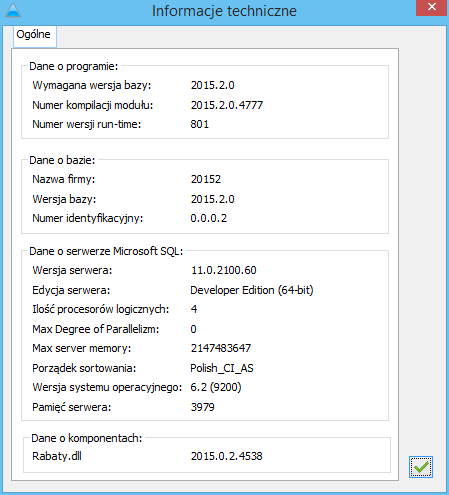449x495 pixels.
Task: Select the Ogólne tab
Action: click(x=34, y=35)
